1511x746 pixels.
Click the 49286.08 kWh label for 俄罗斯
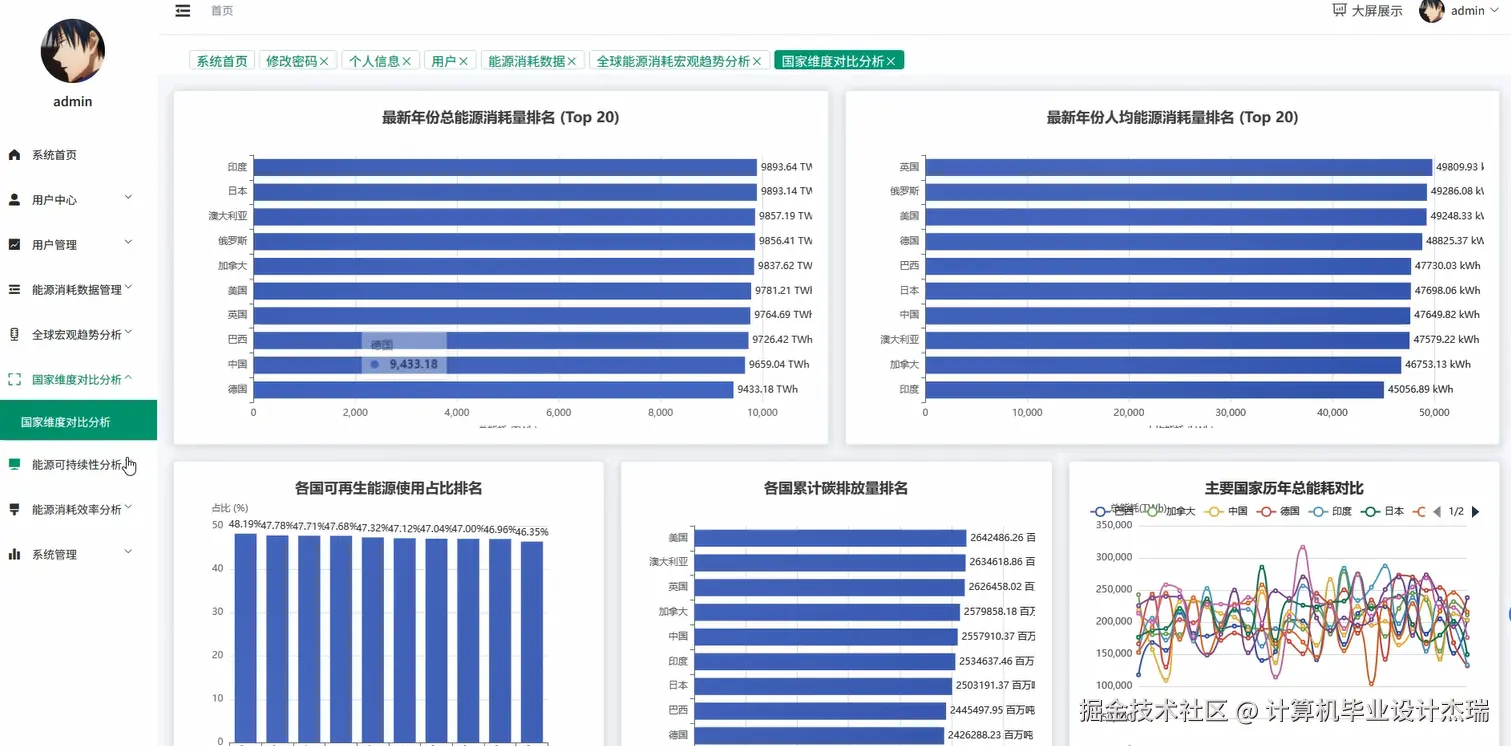(x=1457, y=191)
